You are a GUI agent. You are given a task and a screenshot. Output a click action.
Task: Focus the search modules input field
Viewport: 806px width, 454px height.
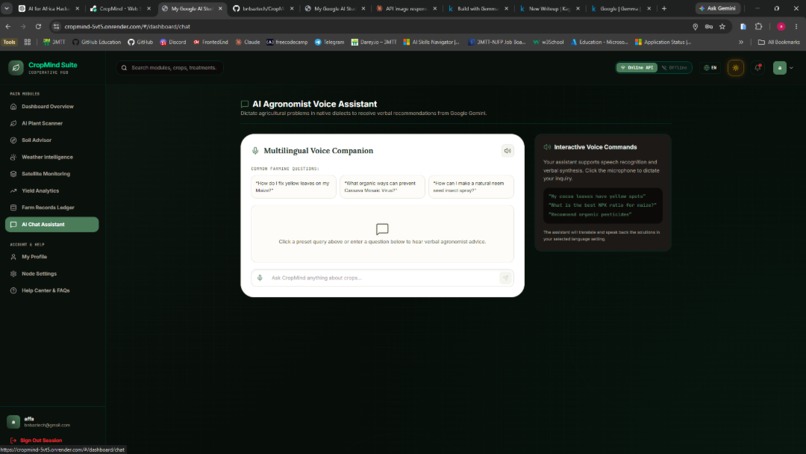click(x=170, y=67)
